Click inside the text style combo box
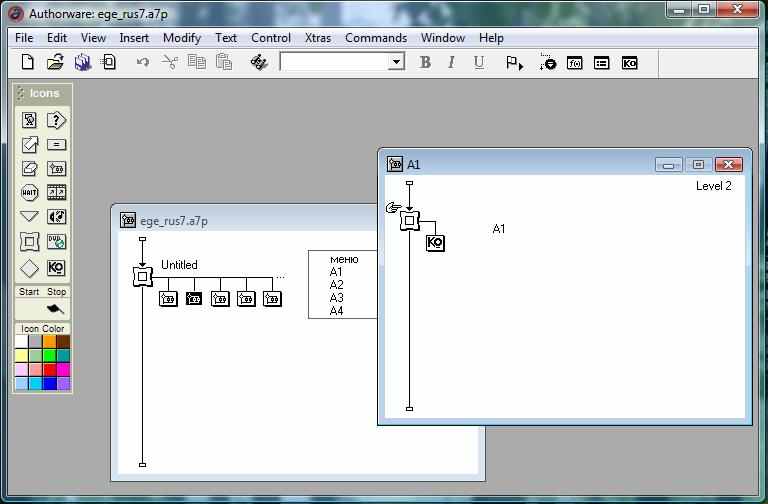The height and width of the screenshot is (504, 768). (335, 62)
